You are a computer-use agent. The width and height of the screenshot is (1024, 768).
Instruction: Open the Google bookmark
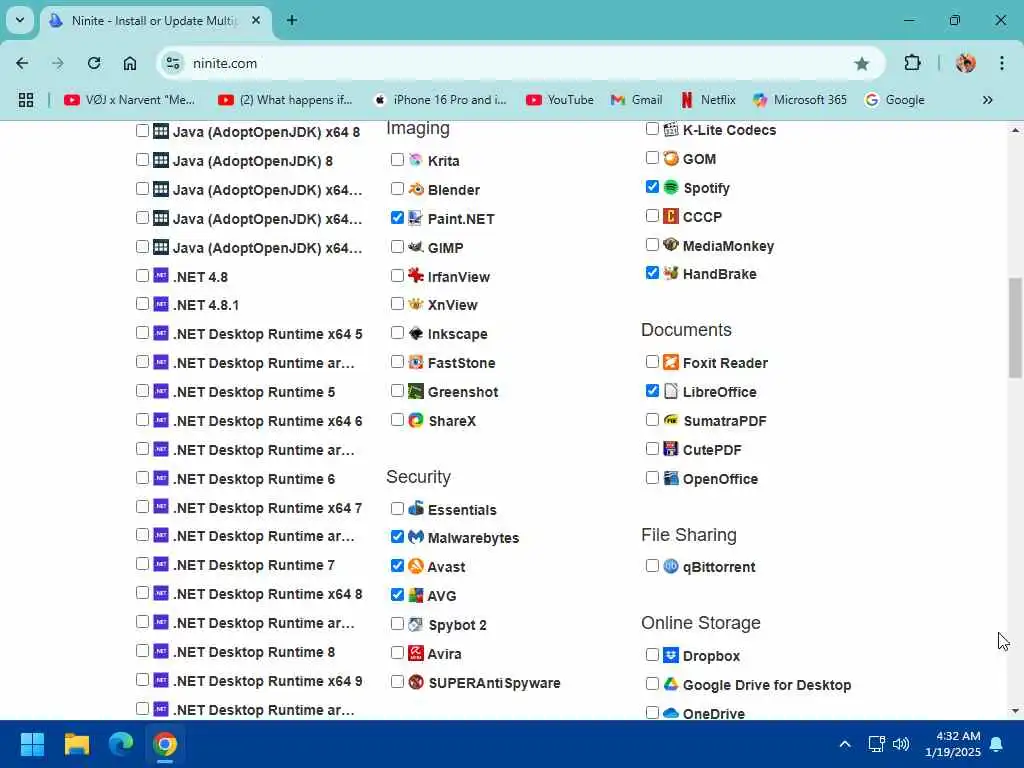click(895, 100)
